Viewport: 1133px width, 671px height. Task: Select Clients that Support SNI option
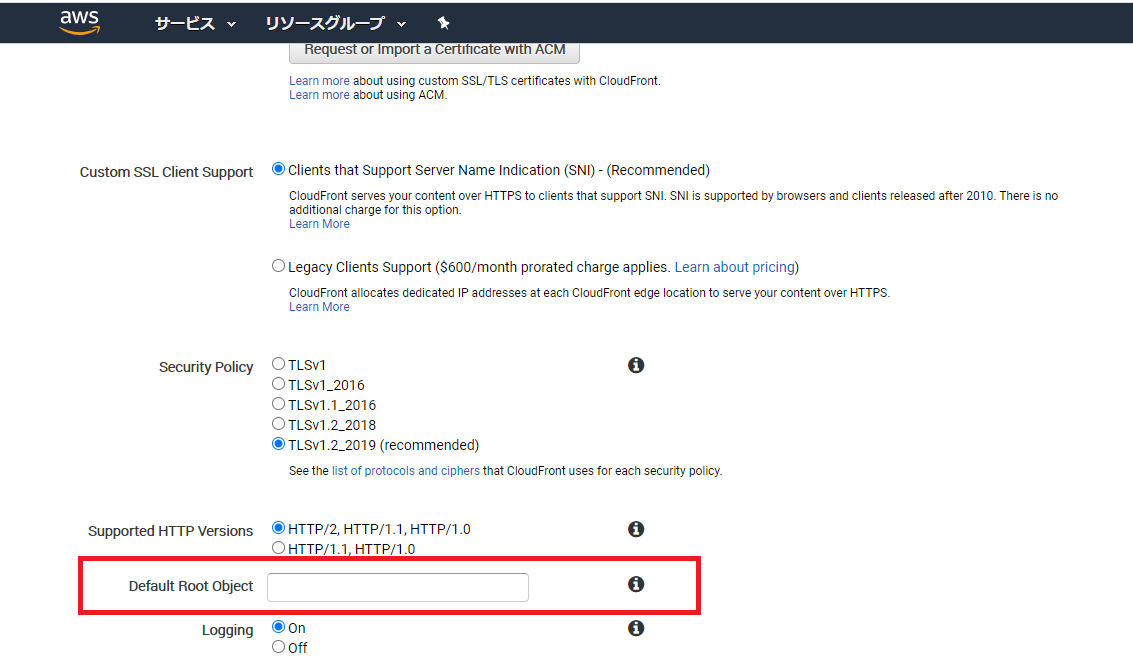point(278,169)
